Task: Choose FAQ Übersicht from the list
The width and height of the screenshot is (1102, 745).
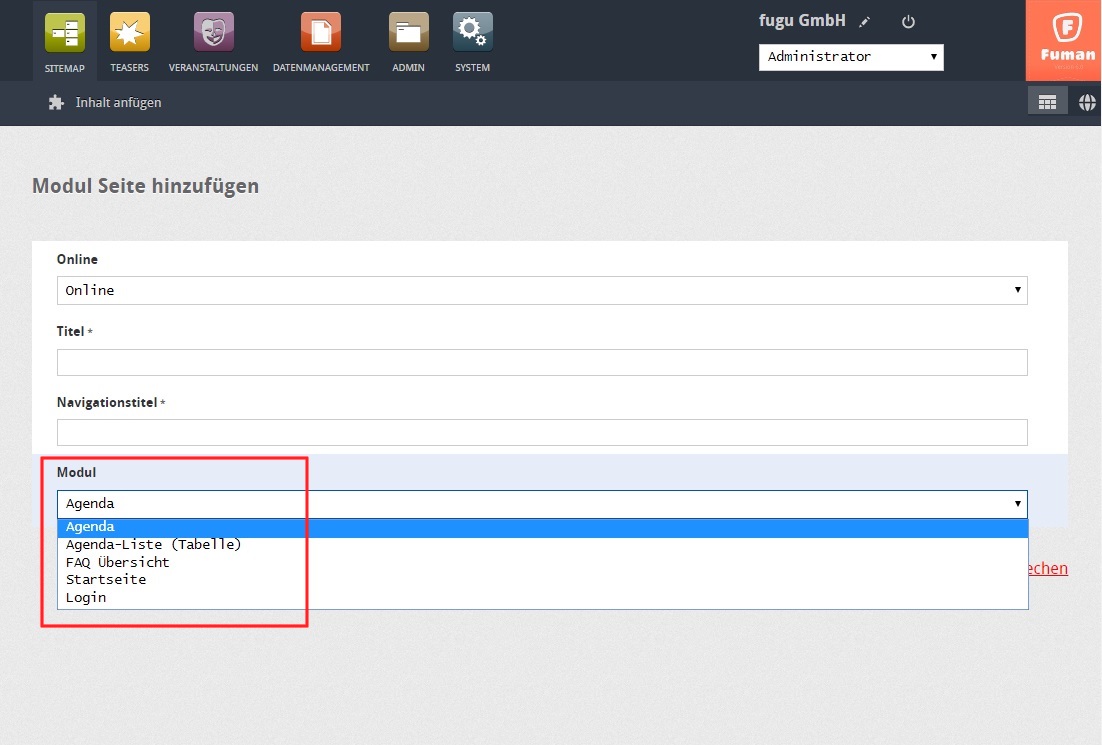Action: pyautogui.click(x=118, y=562)
